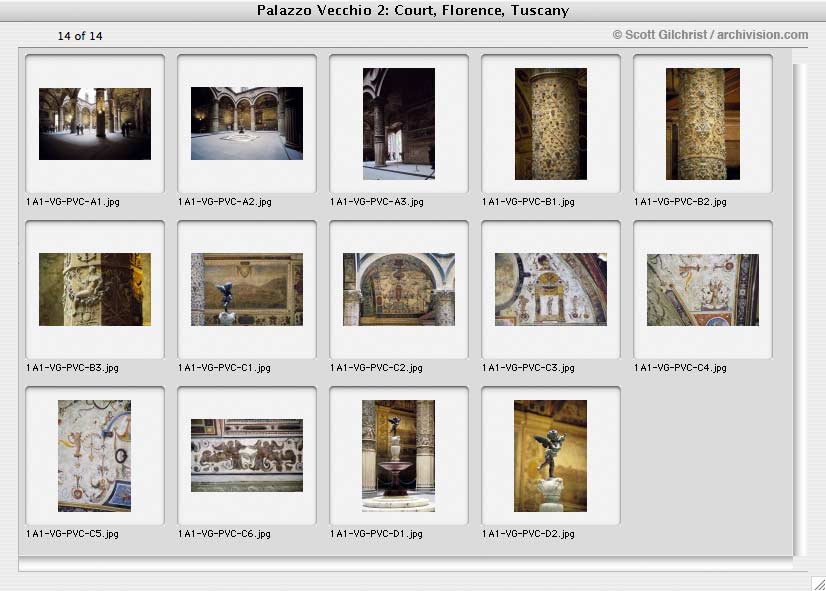
Task: Open thumbnail 1A1-VG-PVC-A1.jpg courtyard view
Action: (x=95, y=124)
